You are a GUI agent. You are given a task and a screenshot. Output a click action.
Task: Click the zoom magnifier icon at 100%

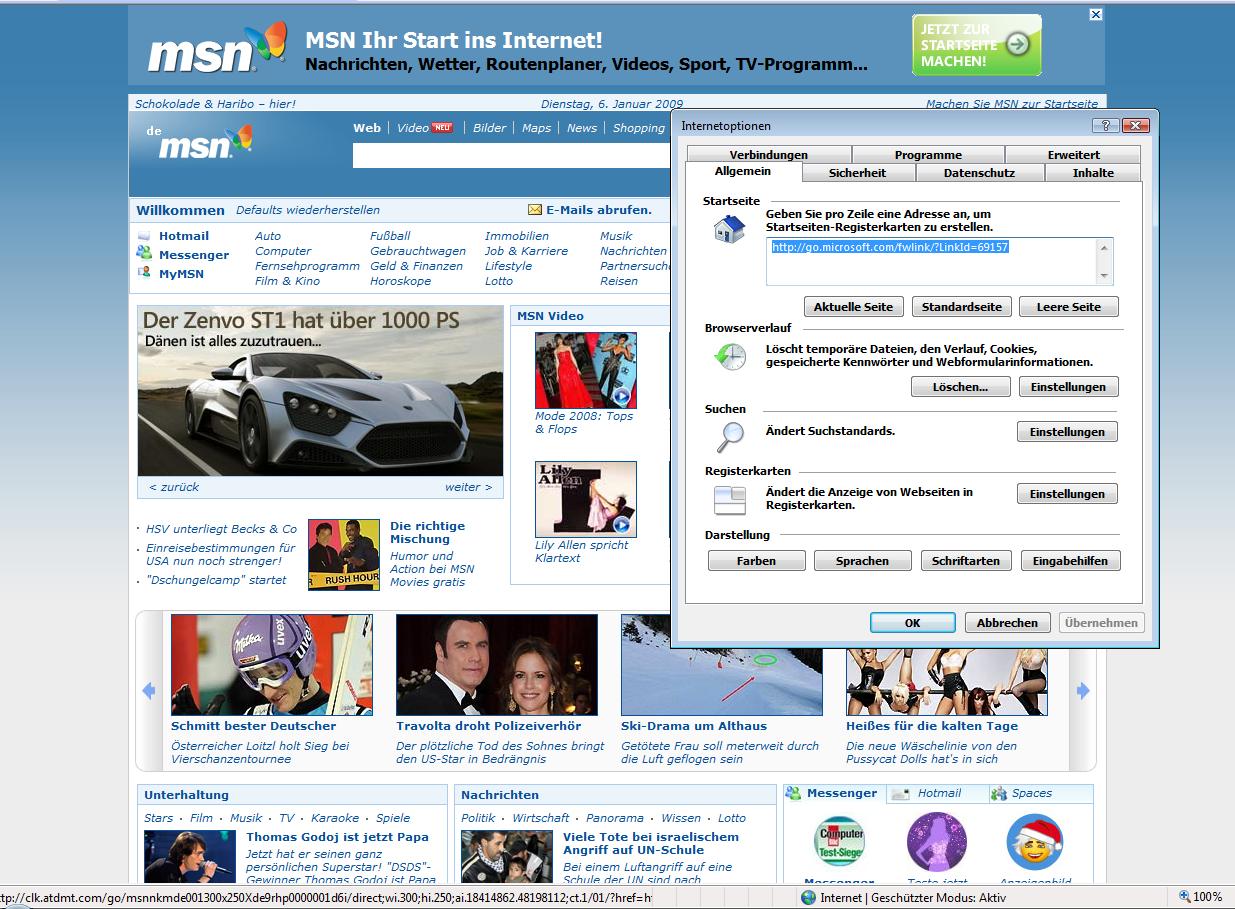click(1185, 897)
